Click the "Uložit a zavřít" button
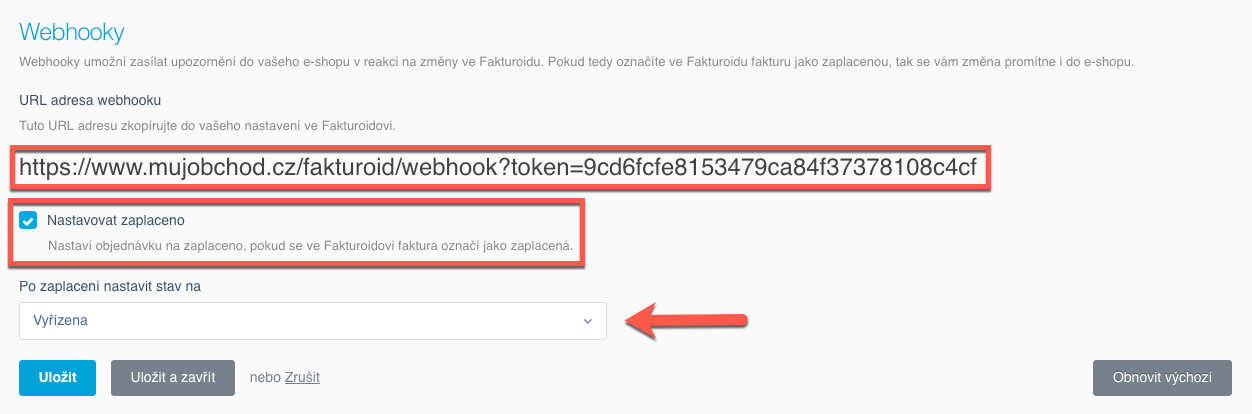The width and height of the screenshot is (1252, 414). point(172,377)
